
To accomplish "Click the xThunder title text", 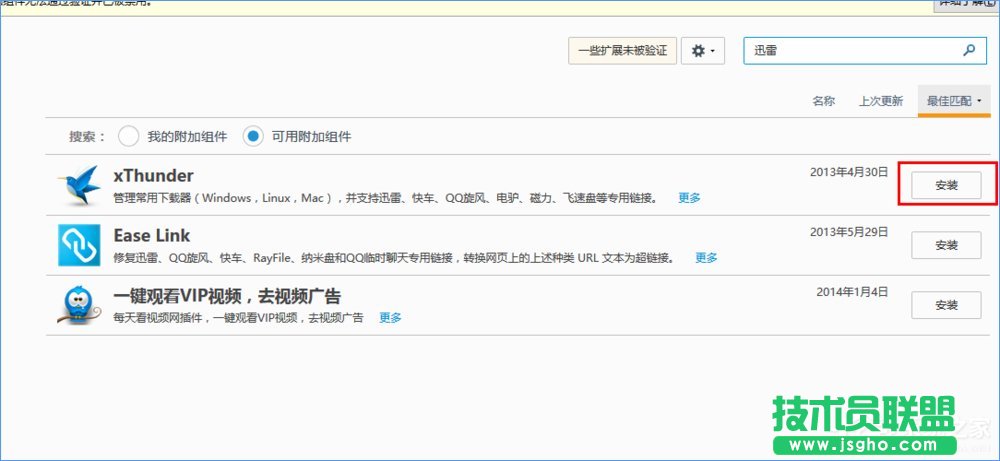I will coord(153,175).
